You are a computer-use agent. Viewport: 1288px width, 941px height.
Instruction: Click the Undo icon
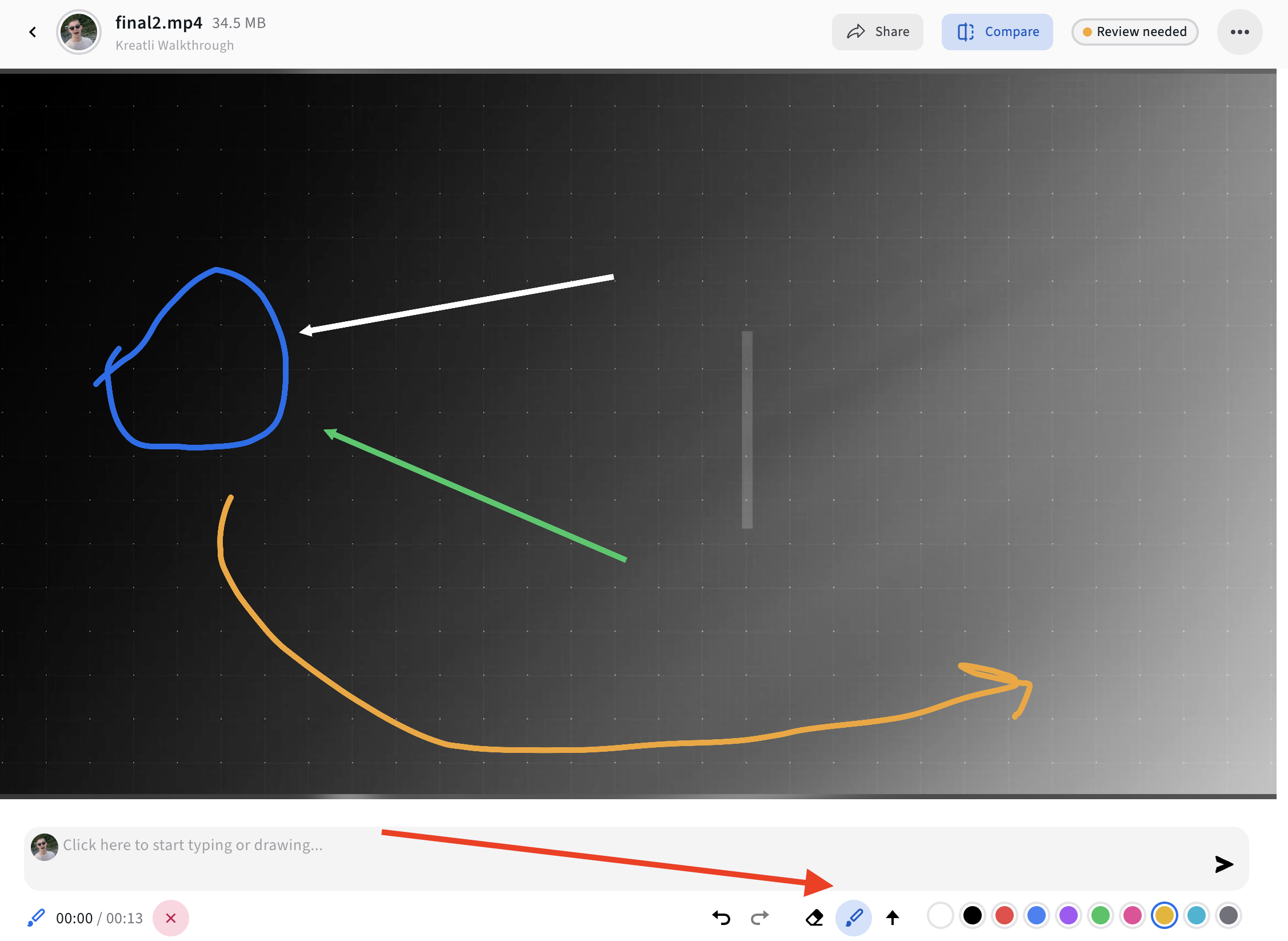click(x=721, y=918)
